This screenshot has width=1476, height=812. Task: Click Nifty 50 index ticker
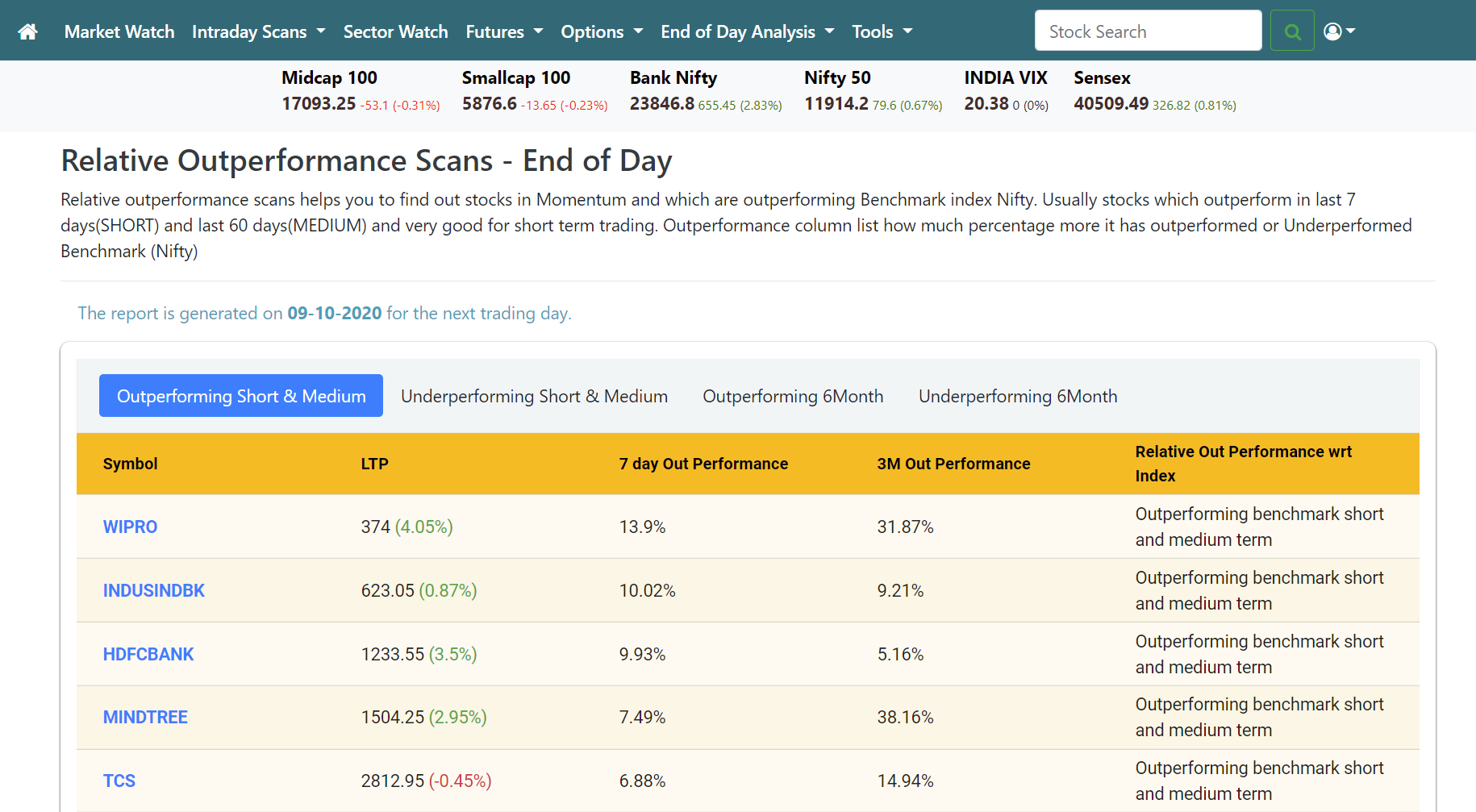tap(873, 91)
